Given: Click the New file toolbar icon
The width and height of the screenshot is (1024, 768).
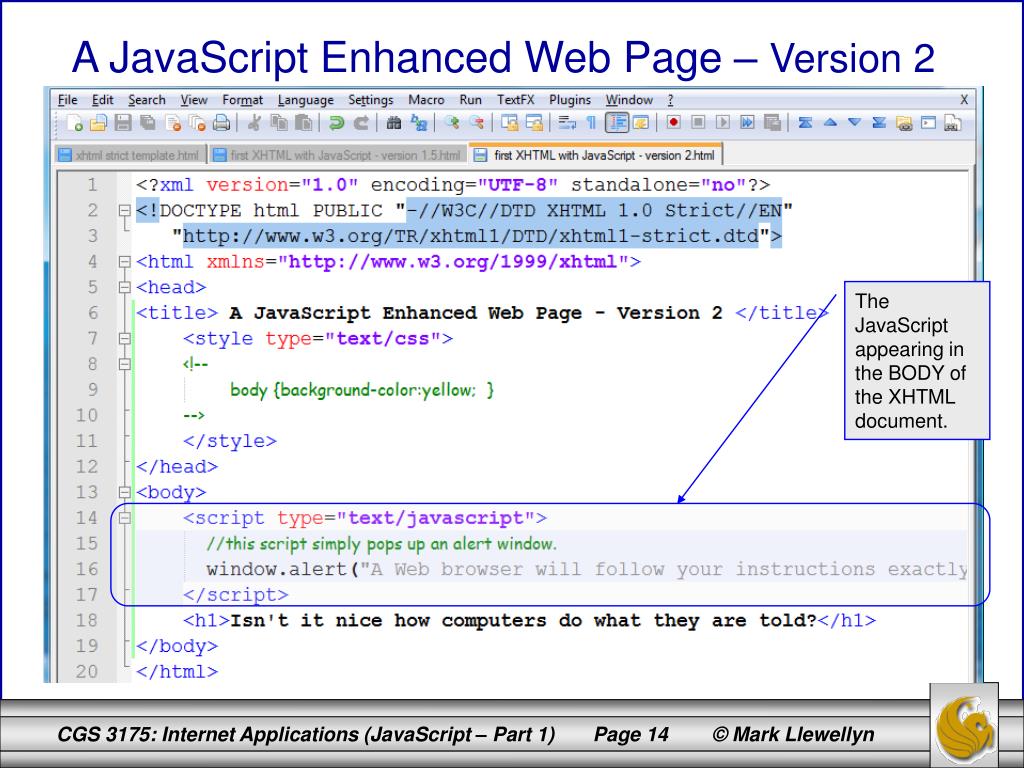Looking at the screenshot, I should [x=74, y=122].
